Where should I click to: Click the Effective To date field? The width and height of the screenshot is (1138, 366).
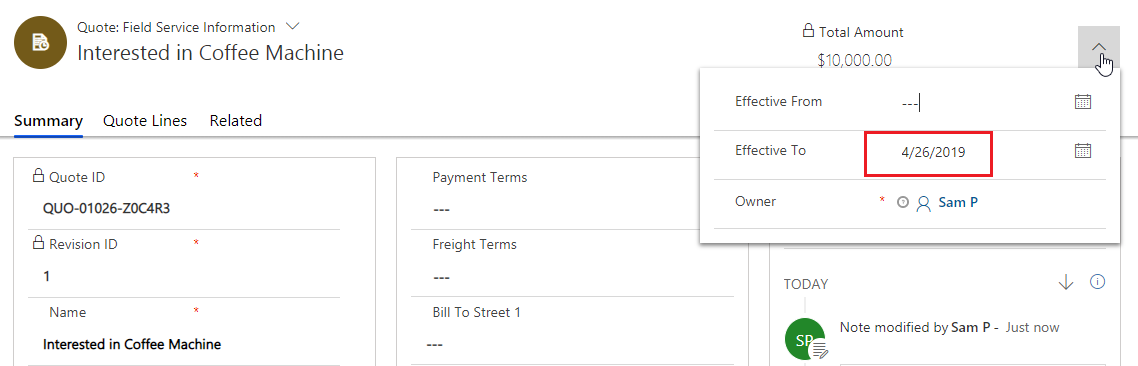tap(928, 154)
